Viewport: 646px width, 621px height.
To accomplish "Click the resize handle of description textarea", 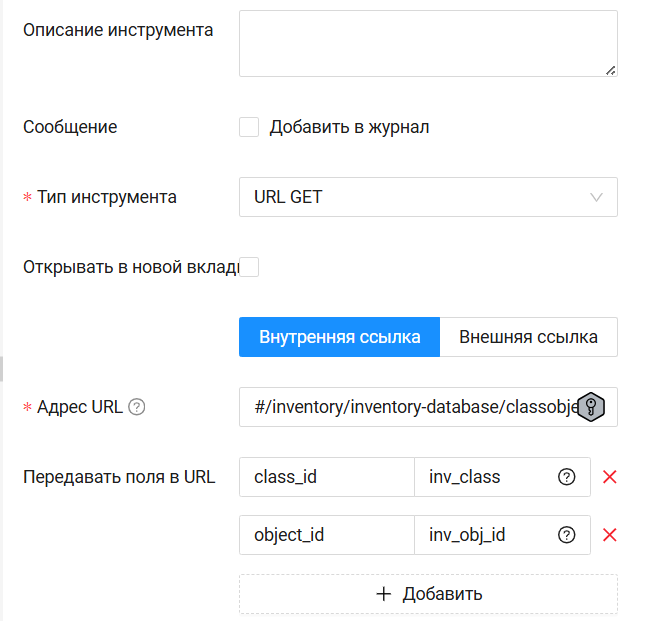I will 610,70.
